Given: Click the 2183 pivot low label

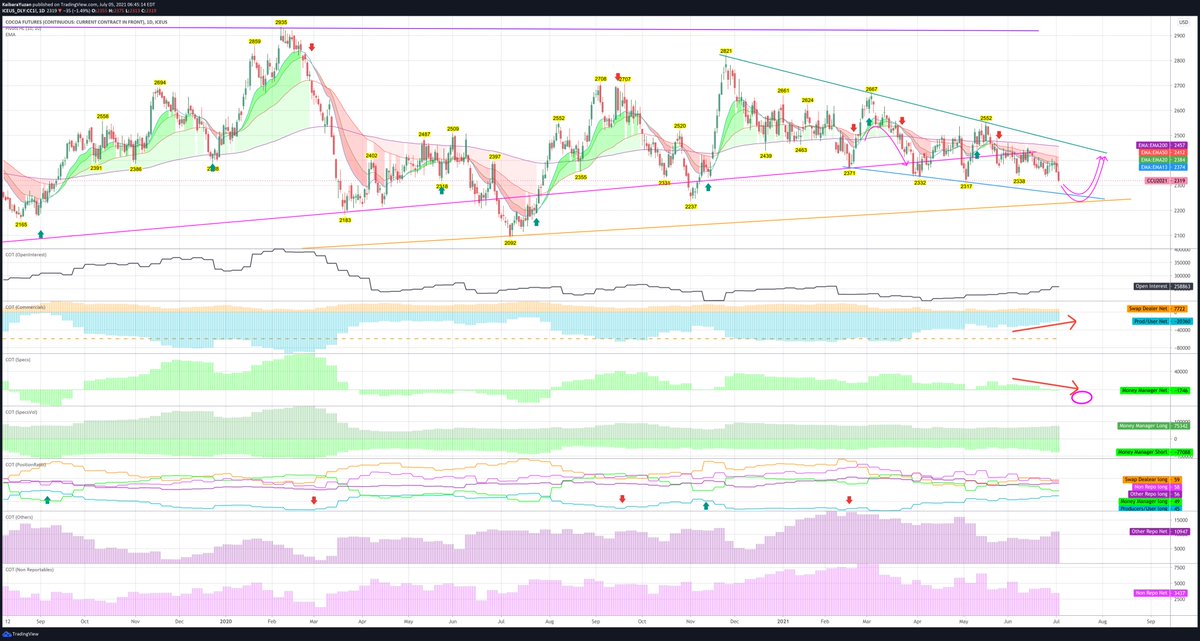Looking at the screenshot, I should (345, 220).
